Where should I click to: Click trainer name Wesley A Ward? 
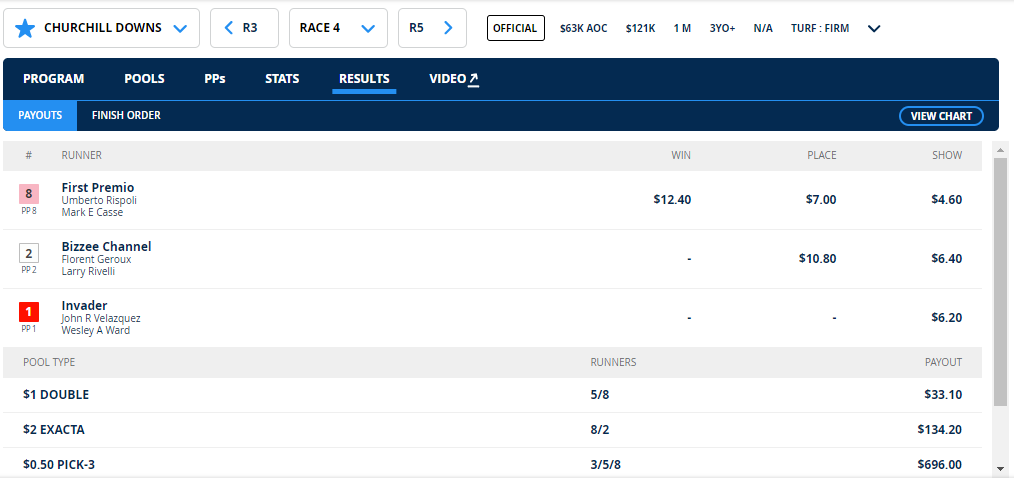click(x=96, y=330)
